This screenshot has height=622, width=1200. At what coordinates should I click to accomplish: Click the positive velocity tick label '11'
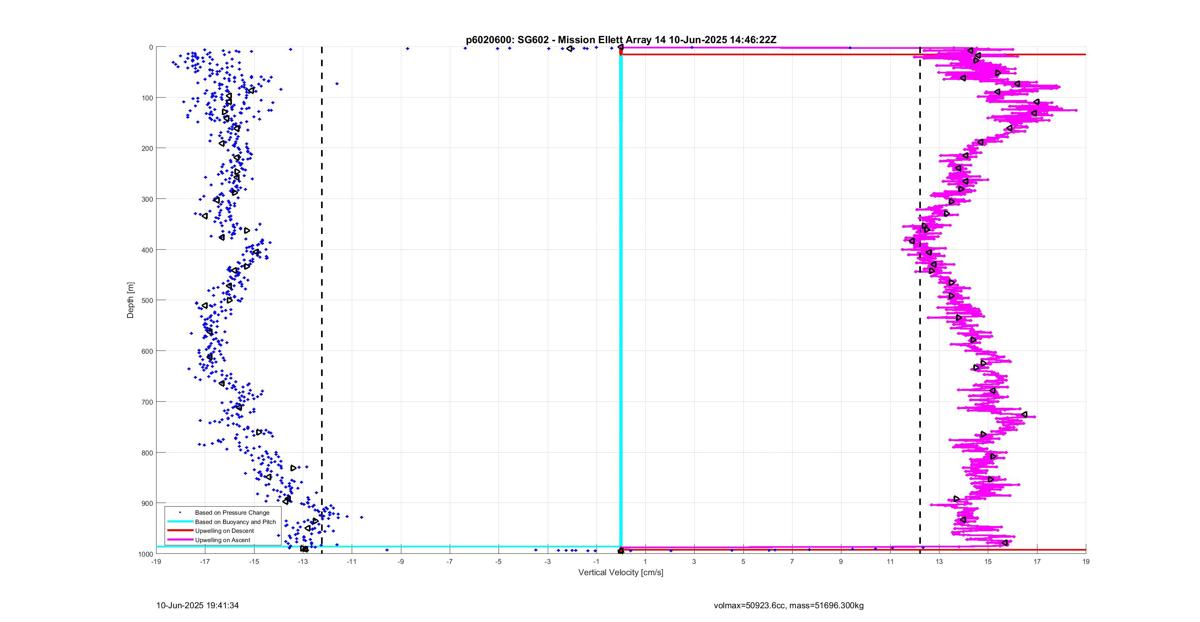coord(890,562)
